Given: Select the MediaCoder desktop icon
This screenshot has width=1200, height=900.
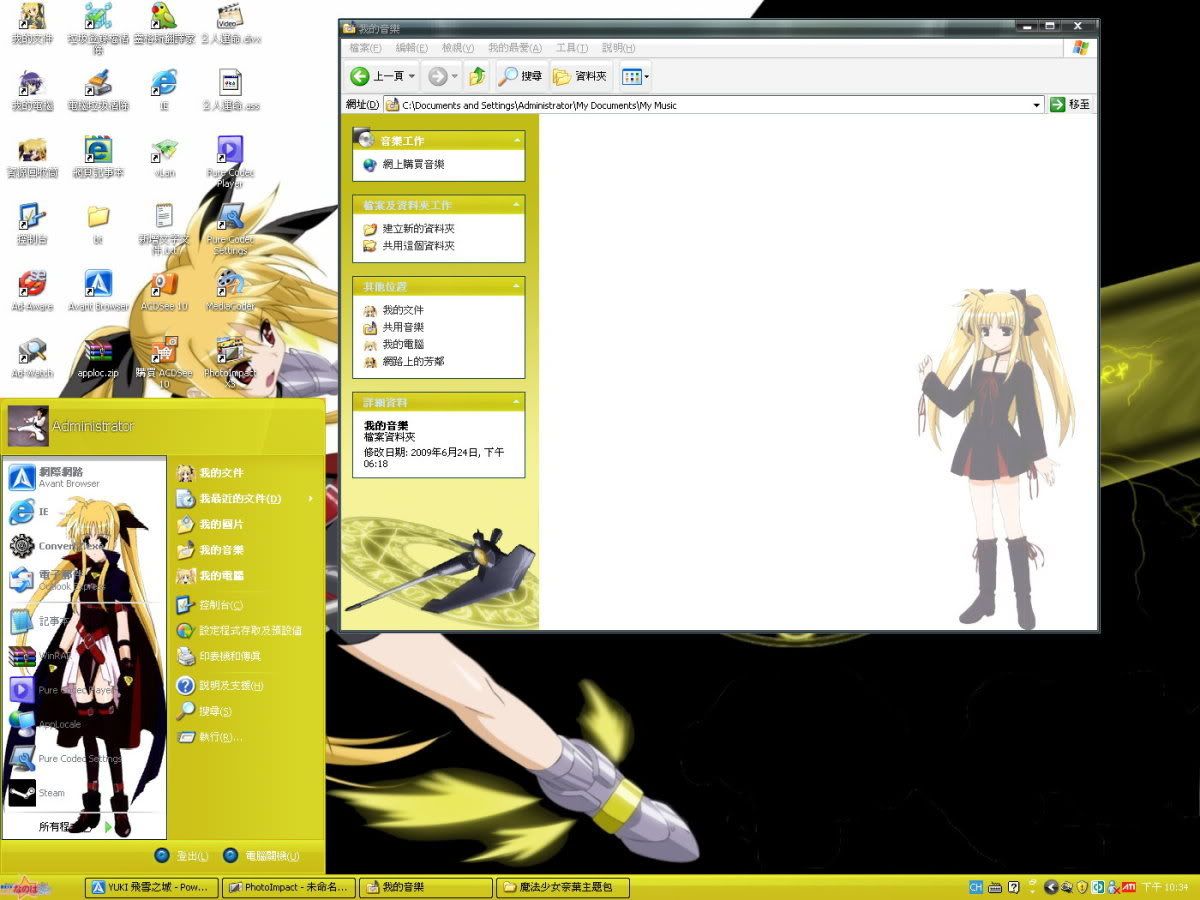Looking at the screenshot, I should point(230,291).
